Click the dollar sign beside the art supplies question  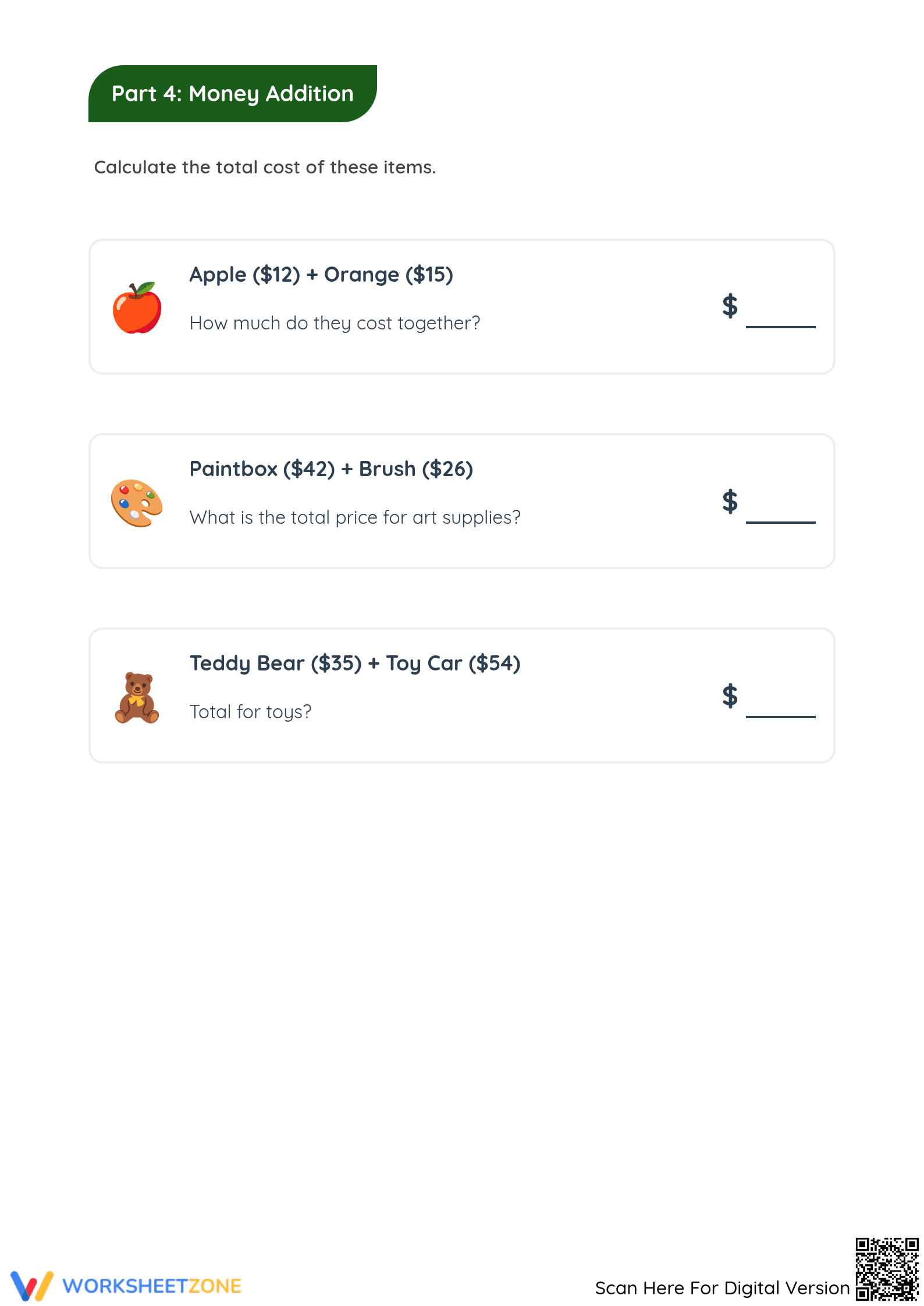730,501
